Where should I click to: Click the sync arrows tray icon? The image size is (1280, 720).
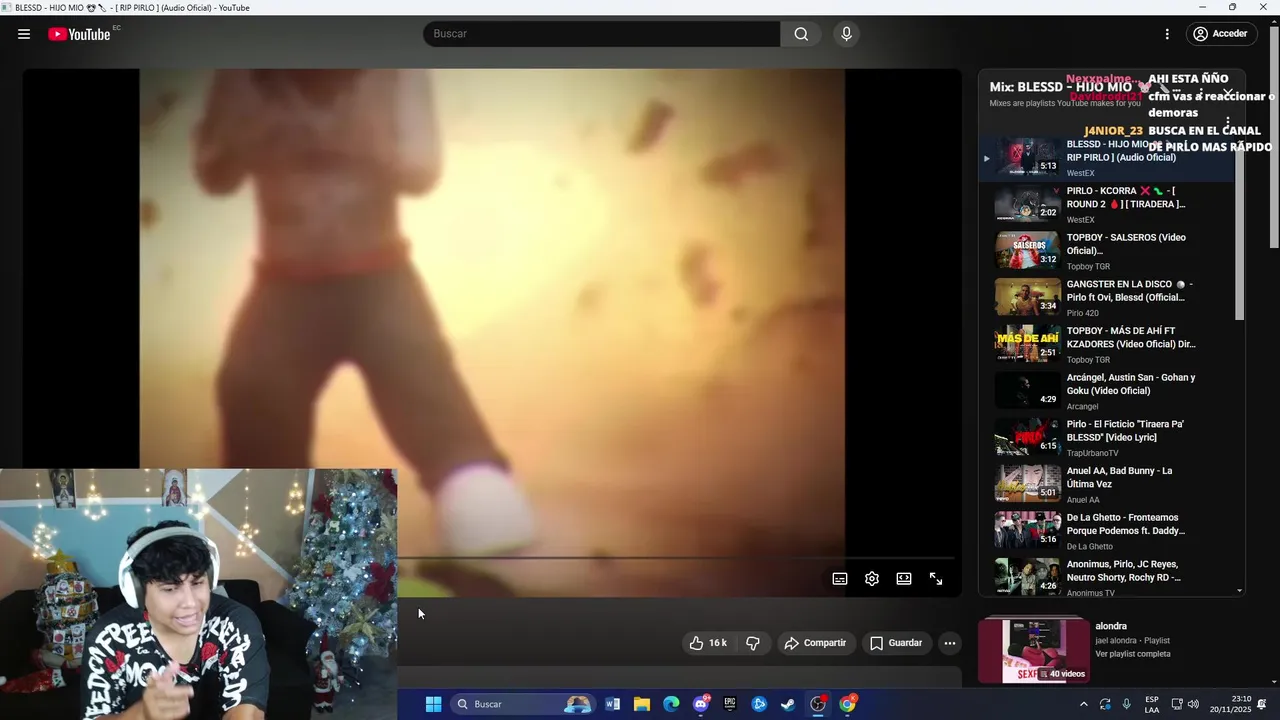[1105, 704]
